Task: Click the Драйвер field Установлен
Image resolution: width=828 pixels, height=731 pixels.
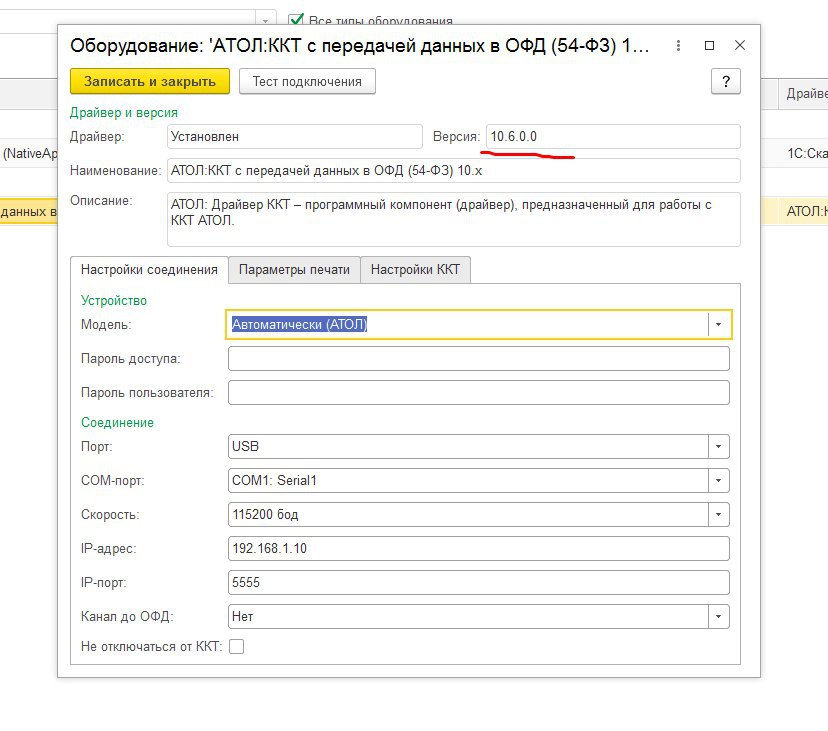Action: [x=295, y=137]
